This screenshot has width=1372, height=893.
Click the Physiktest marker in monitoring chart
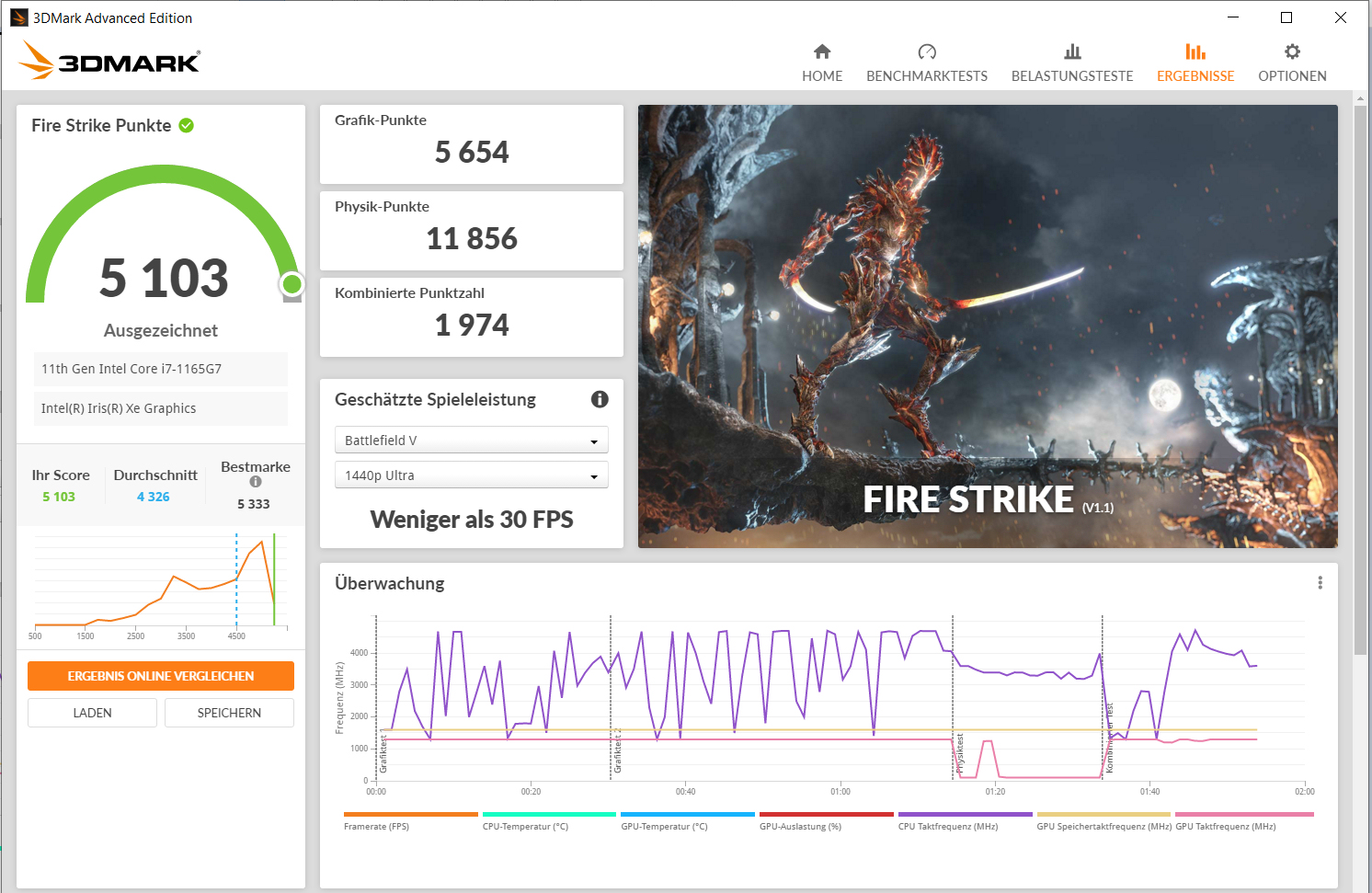958,752
